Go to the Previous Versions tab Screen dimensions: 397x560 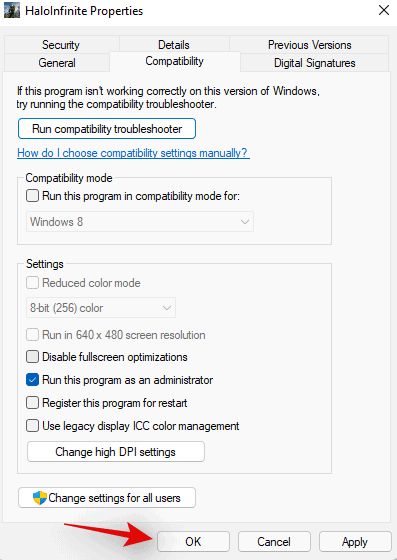click(x=310, y=45)
